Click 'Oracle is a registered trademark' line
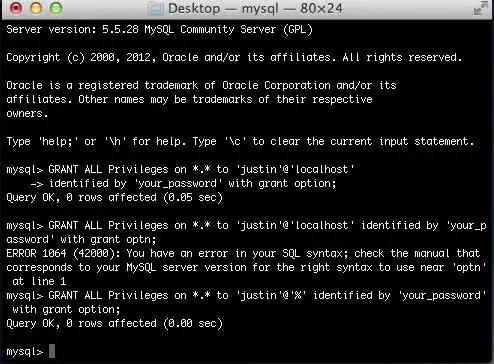Viewport: 494px width, 364px height. [x=201, y=85]
